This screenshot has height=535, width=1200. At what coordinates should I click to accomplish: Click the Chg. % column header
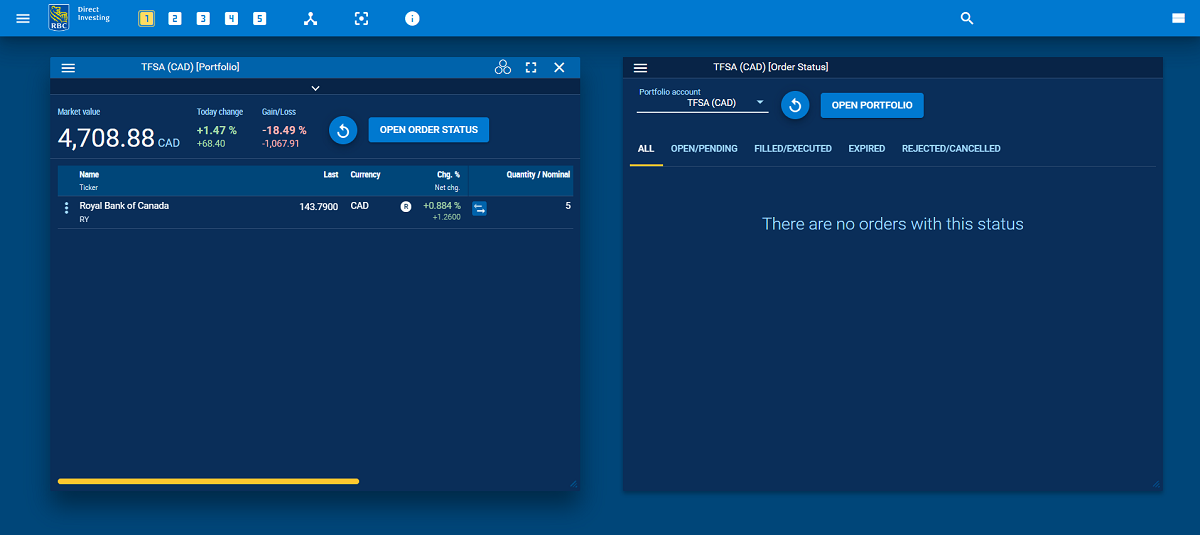[448, 175]
